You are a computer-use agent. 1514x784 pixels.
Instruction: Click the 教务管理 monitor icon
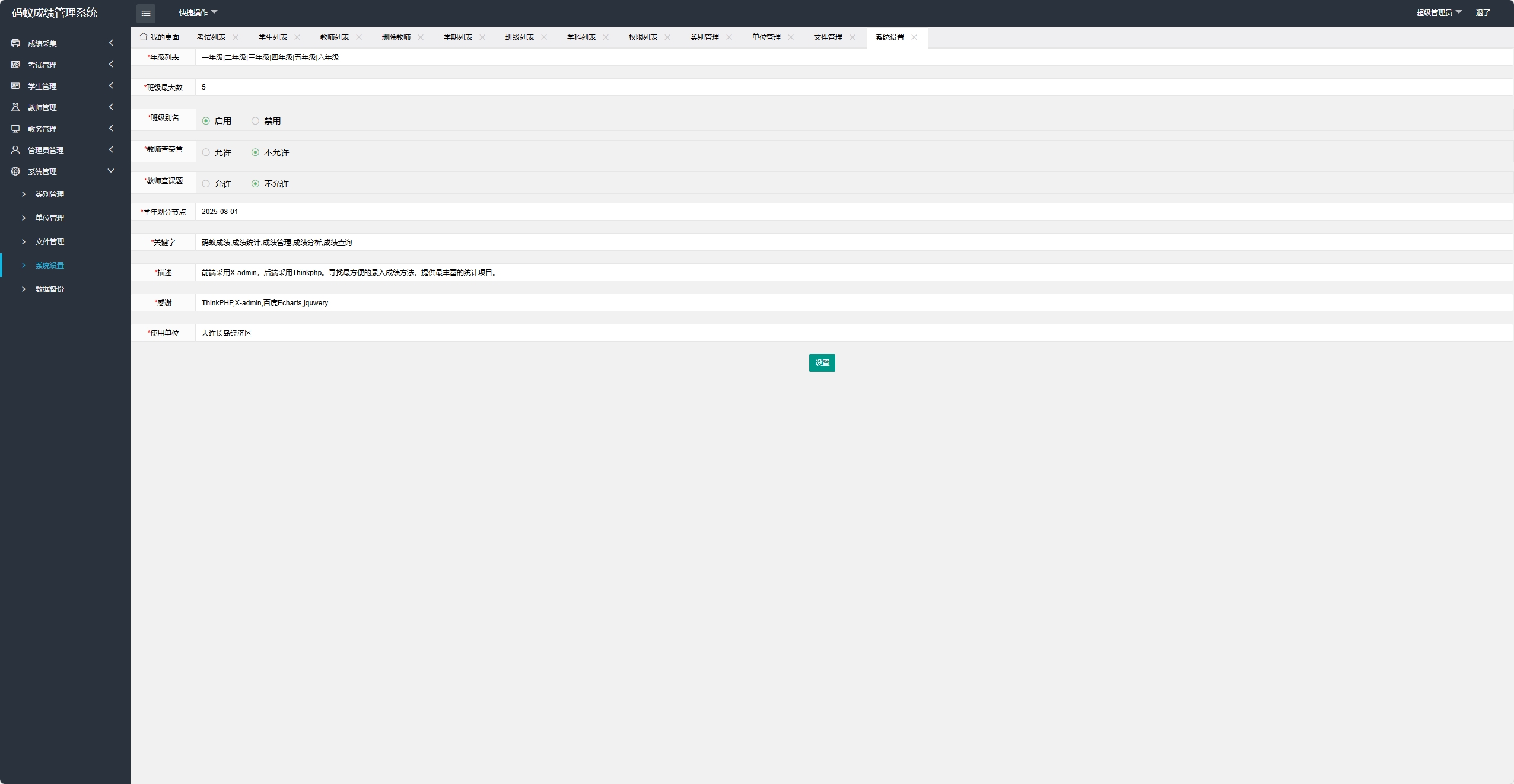pyautogui.click(x=15, y=129)
